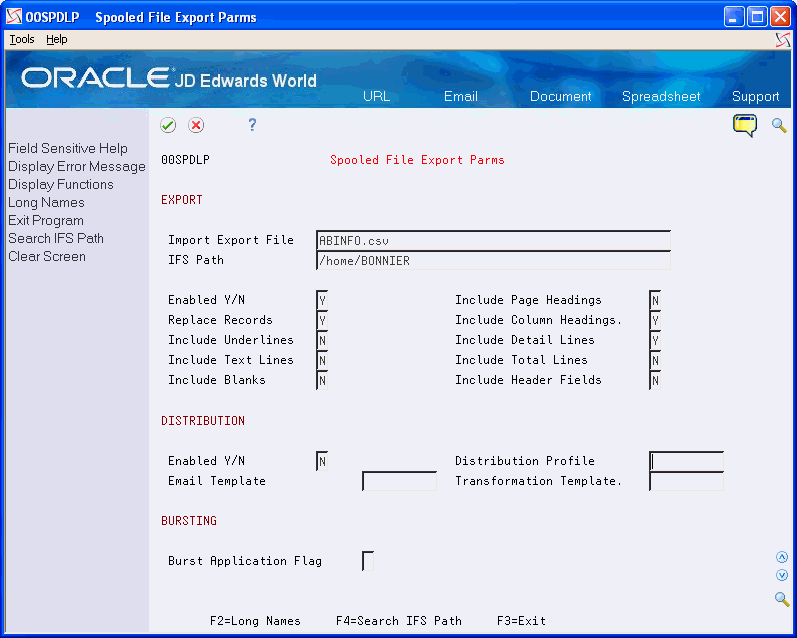This screenshot has width=797, height=638.
Task: Select Display Functions in sidebar
Action: [x=60, y=185]
